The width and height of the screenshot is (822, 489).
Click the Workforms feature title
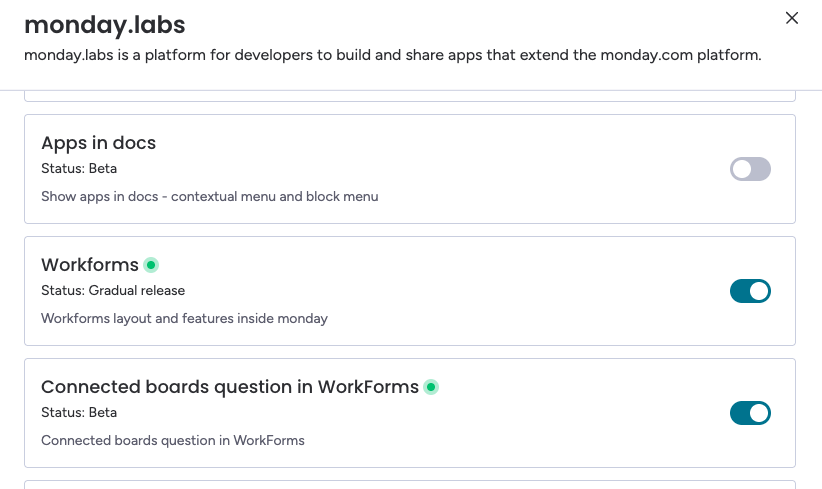[x=89, y=265]
